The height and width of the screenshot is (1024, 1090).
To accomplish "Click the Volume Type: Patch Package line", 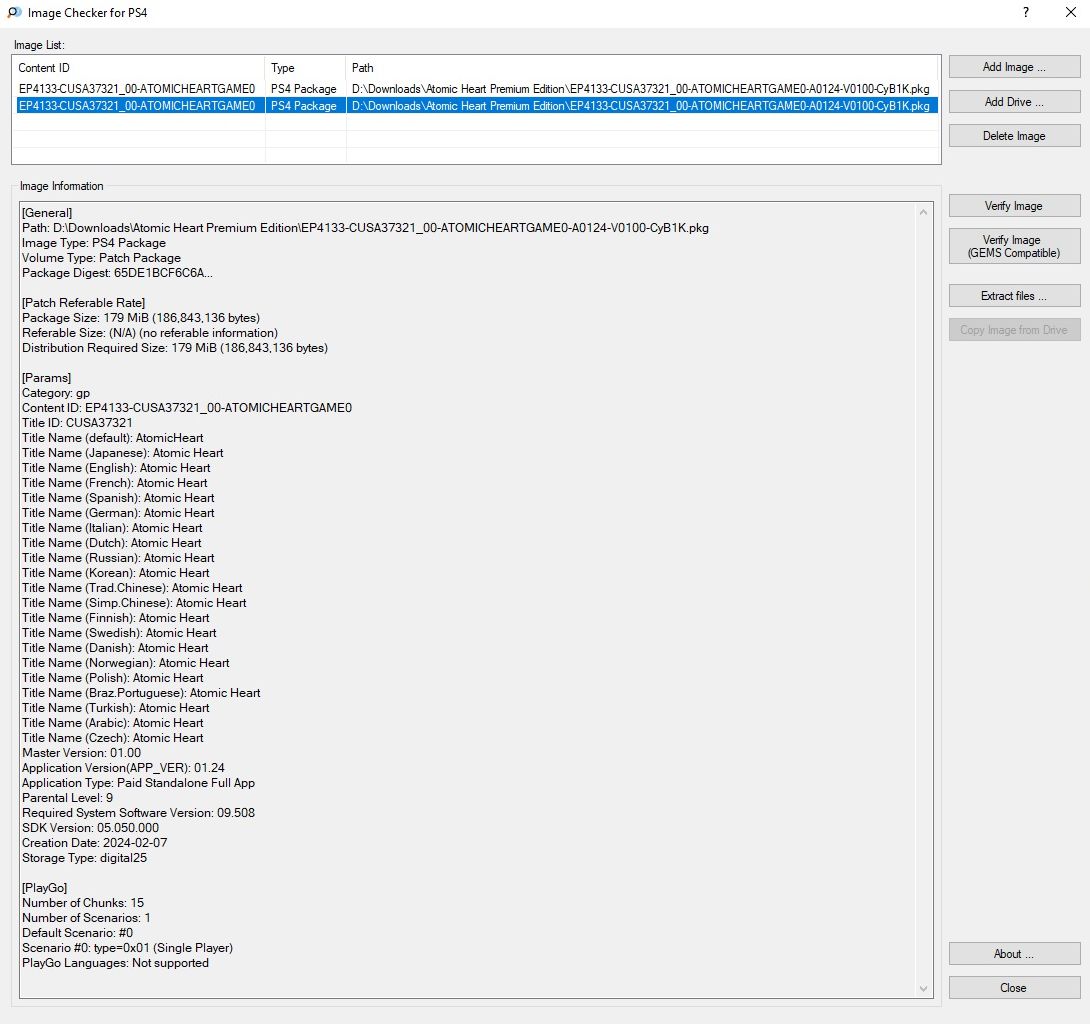I will (101, 258).
